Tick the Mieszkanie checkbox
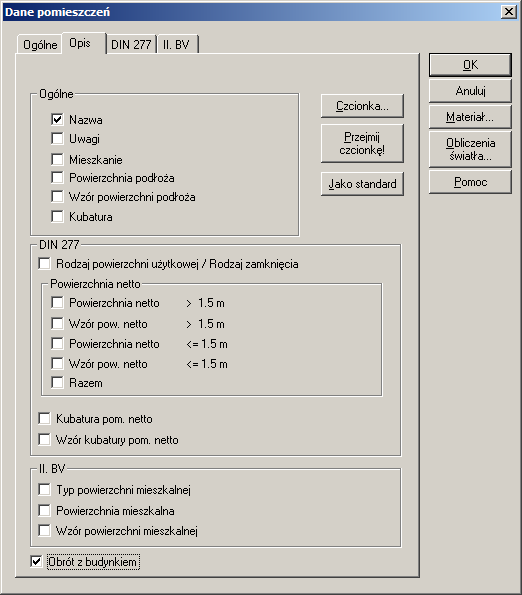The height and width of the screenshot is (595, 522). [x=57, y=159]
